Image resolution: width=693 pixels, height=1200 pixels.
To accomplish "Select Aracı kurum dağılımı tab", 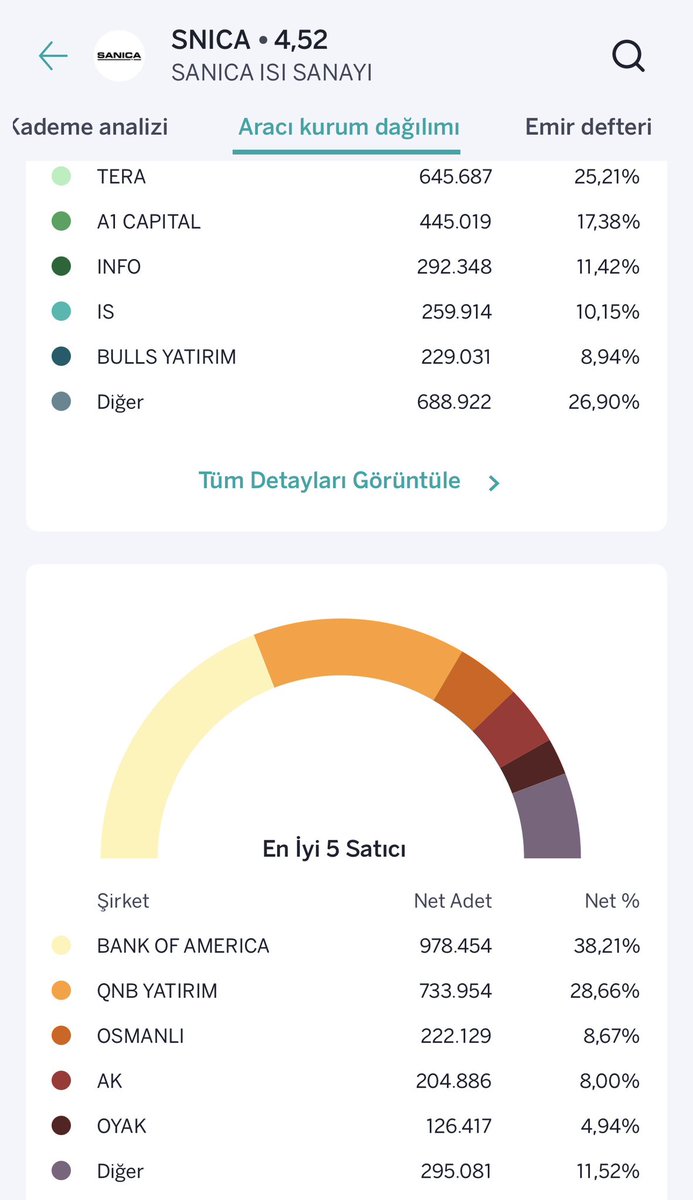I will (x=348, y=128).
